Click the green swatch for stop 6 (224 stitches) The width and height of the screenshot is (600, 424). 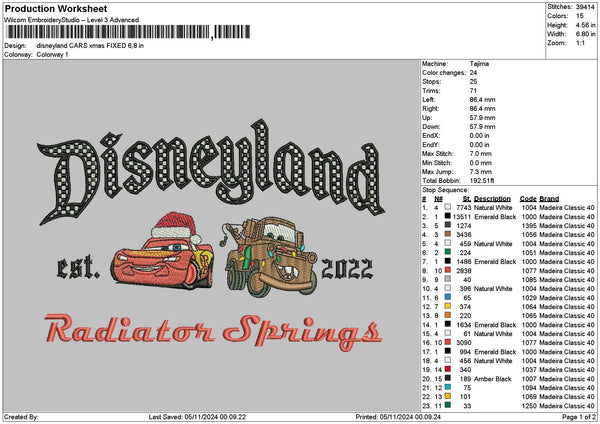pyautogui.click(x=447, y=253)
